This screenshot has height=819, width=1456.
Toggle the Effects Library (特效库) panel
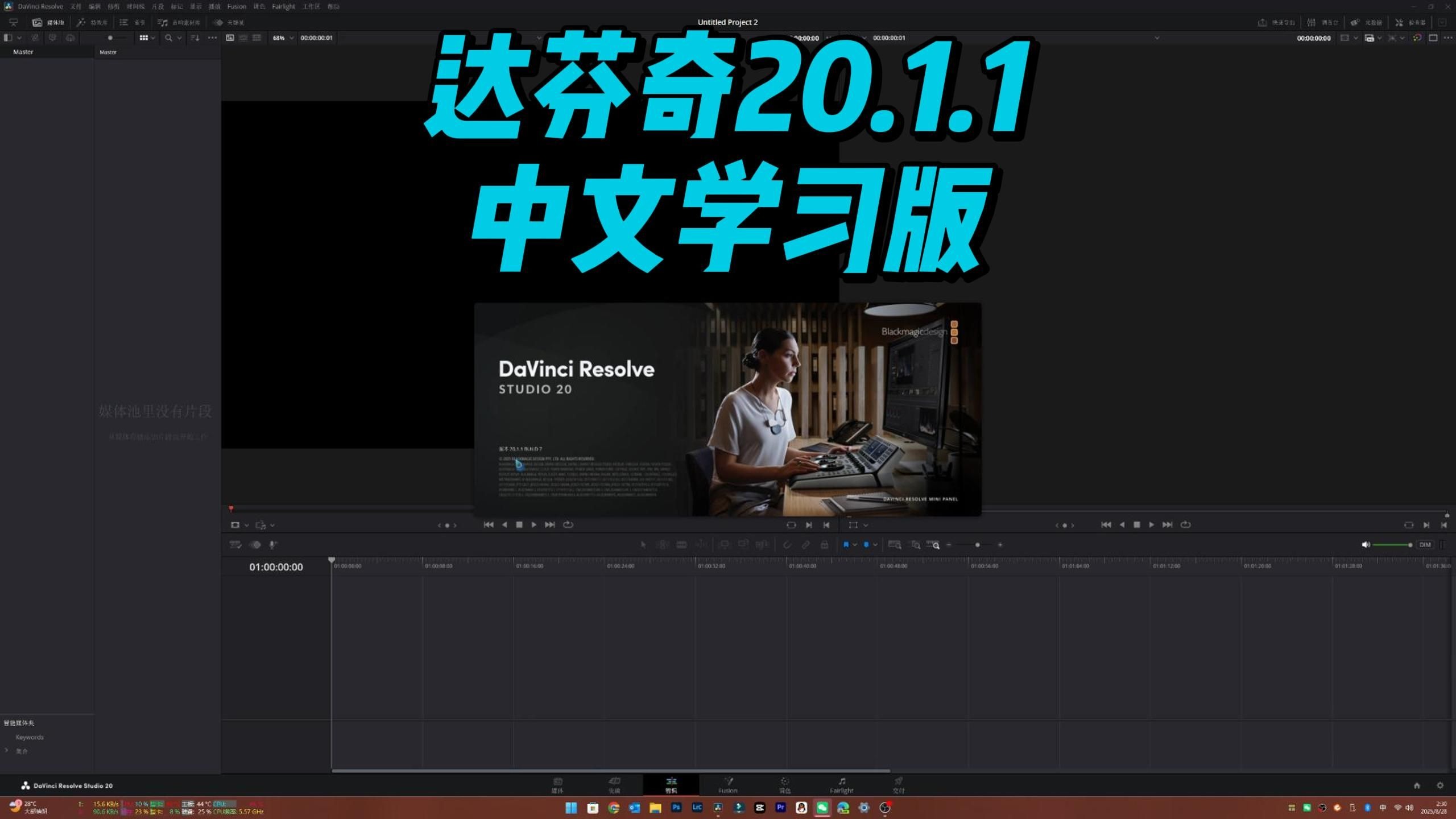[x=92, y=22]
